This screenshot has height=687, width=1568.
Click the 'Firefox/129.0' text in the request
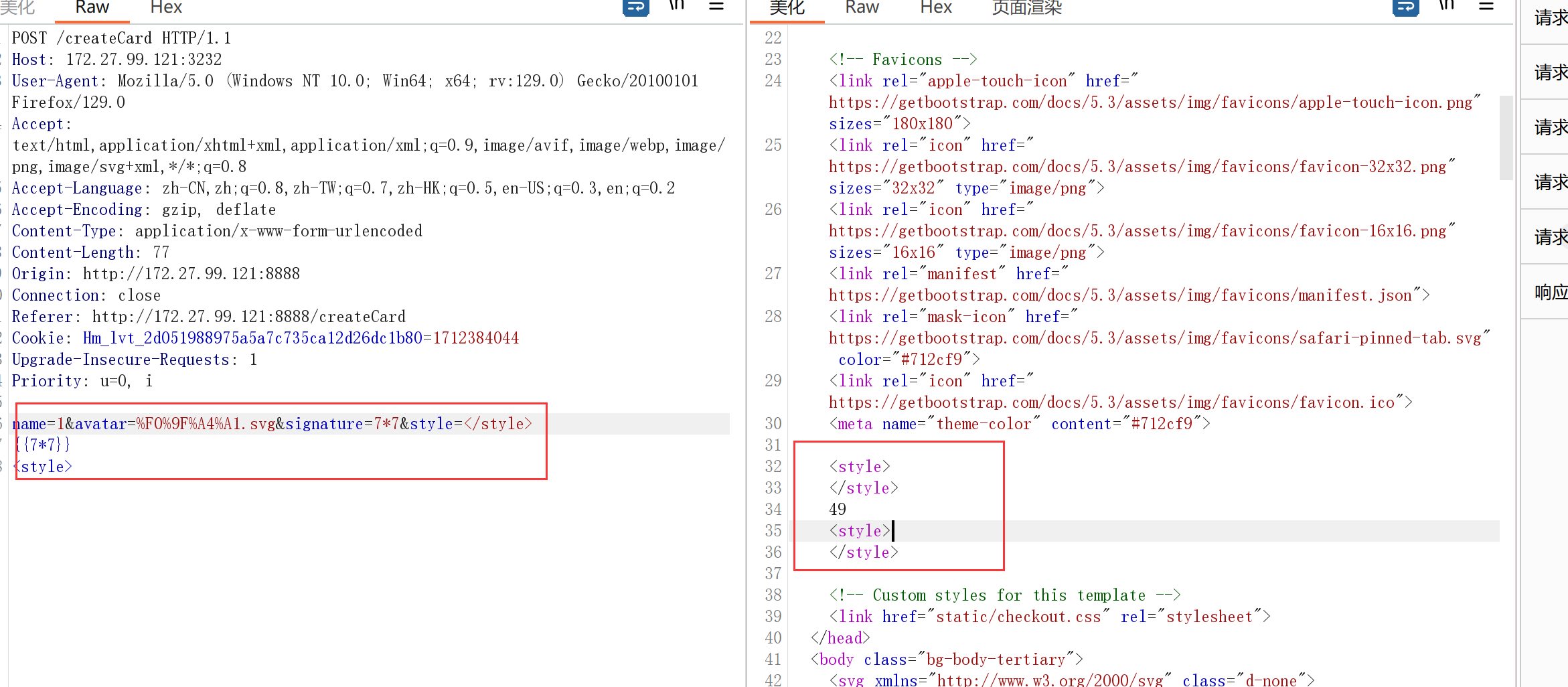tap(68, 102)
